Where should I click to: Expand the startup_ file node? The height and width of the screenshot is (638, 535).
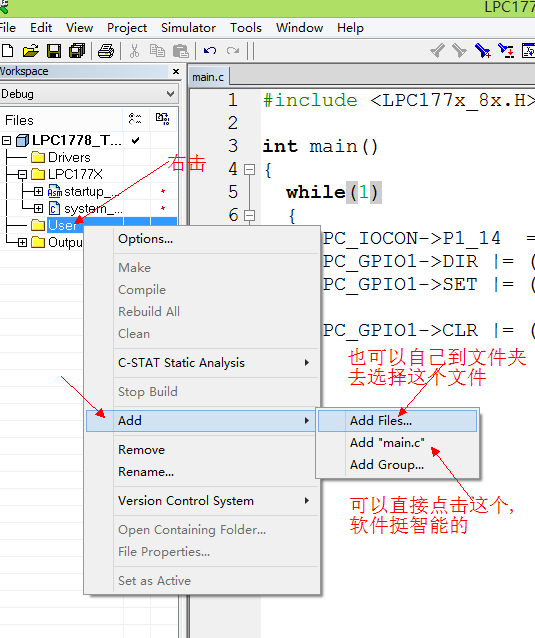[38, 191]
